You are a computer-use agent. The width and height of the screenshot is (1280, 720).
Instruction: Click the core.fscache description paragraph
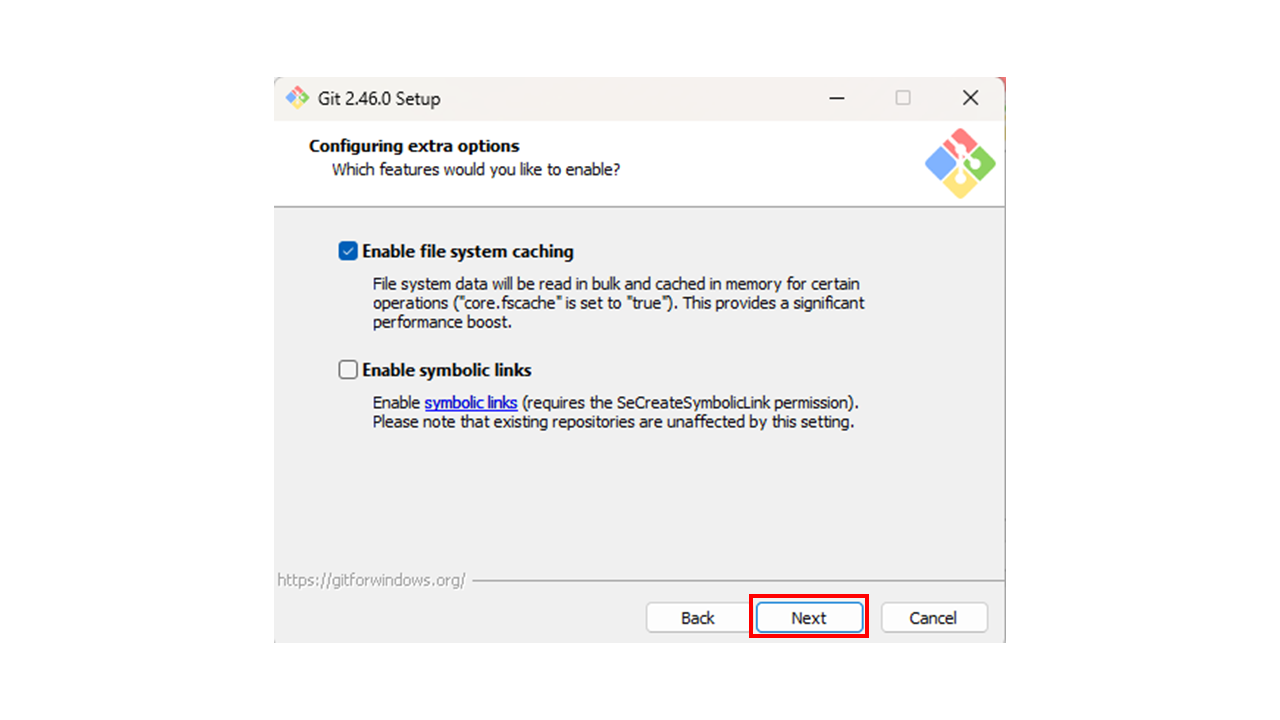coord(617,303)
